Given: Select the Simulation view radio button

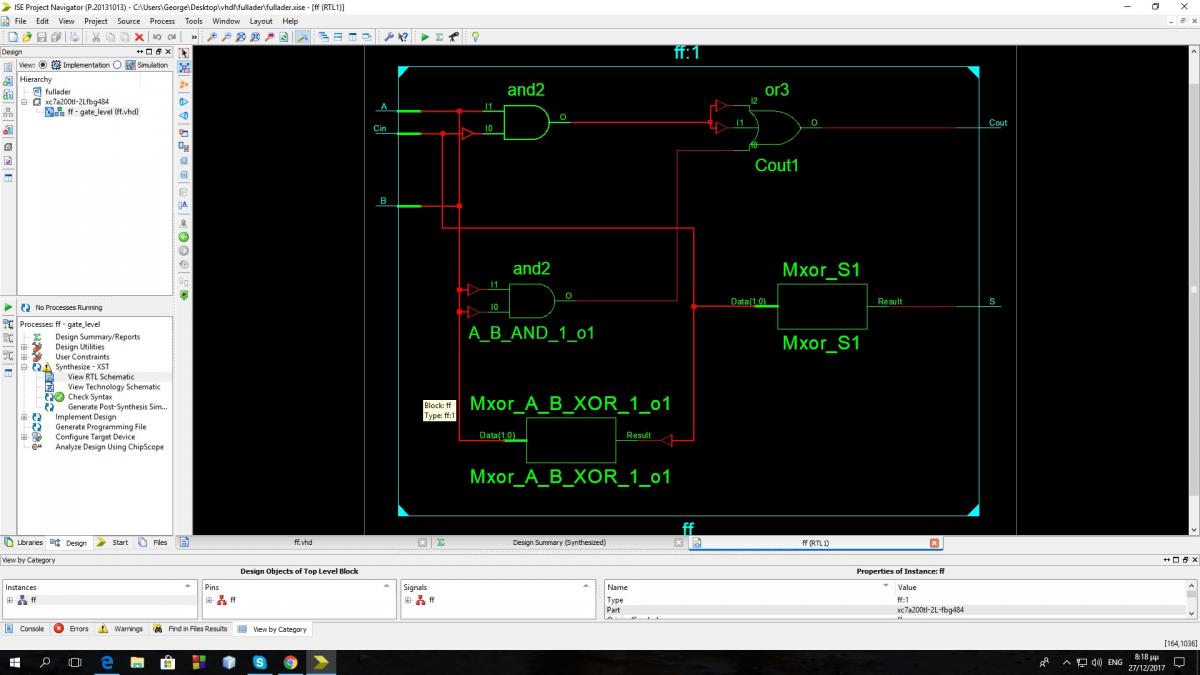Looking at the screenshot, I should [x=118, y=65].
